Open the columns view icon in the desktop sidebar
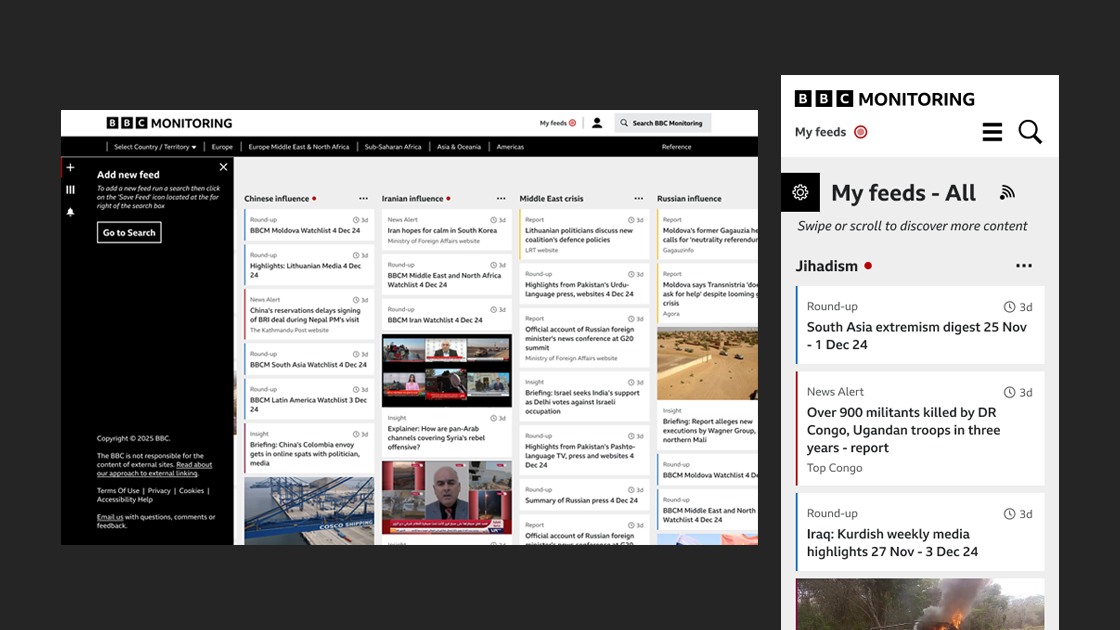 (70, 189)
